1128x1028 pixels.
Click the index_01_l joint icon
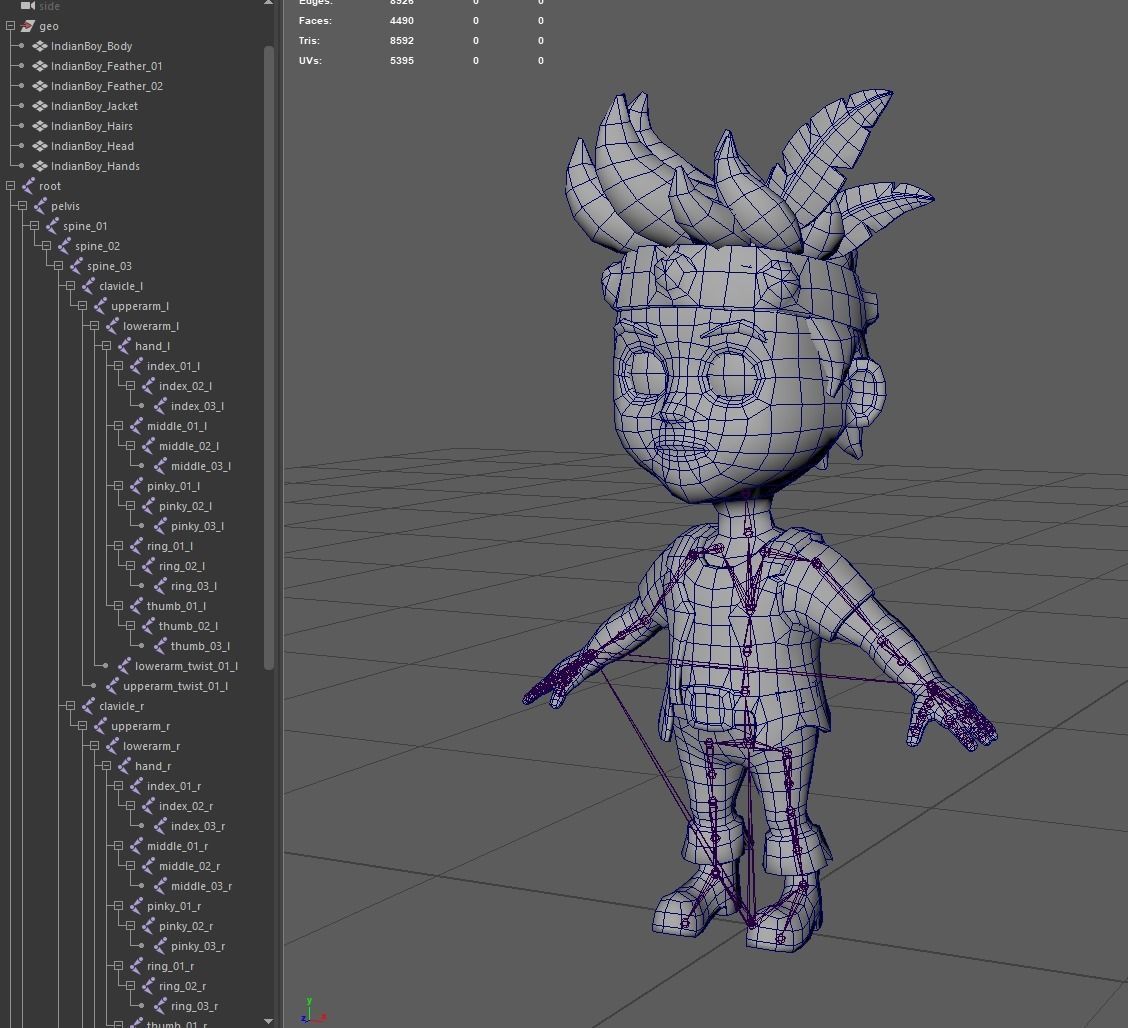136,366
